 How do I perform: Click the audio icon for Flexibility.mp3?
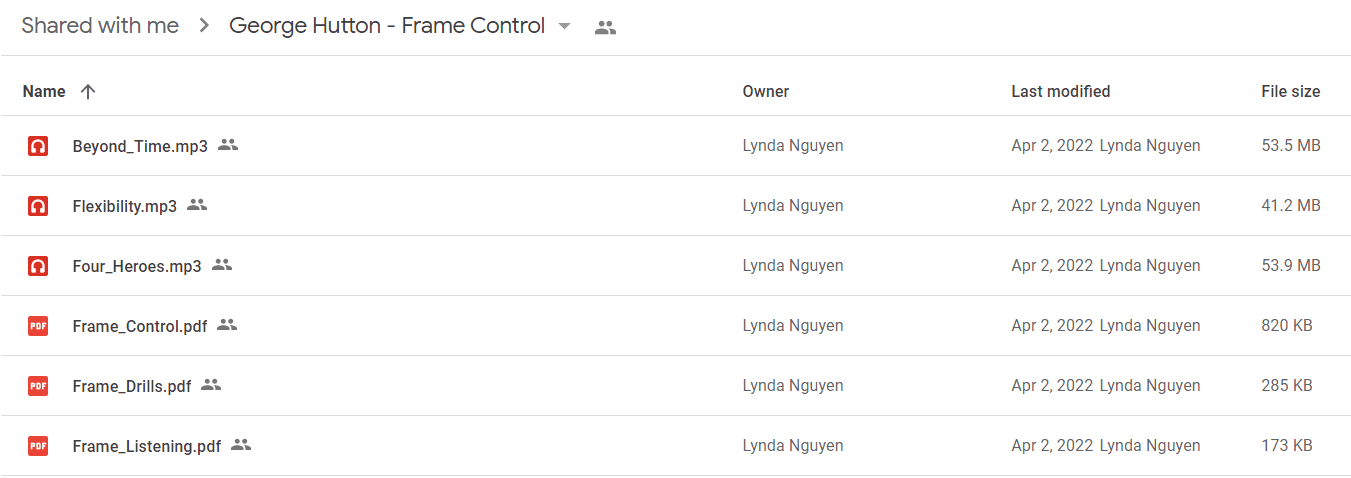pyautogui.click(x=38, y=206)
